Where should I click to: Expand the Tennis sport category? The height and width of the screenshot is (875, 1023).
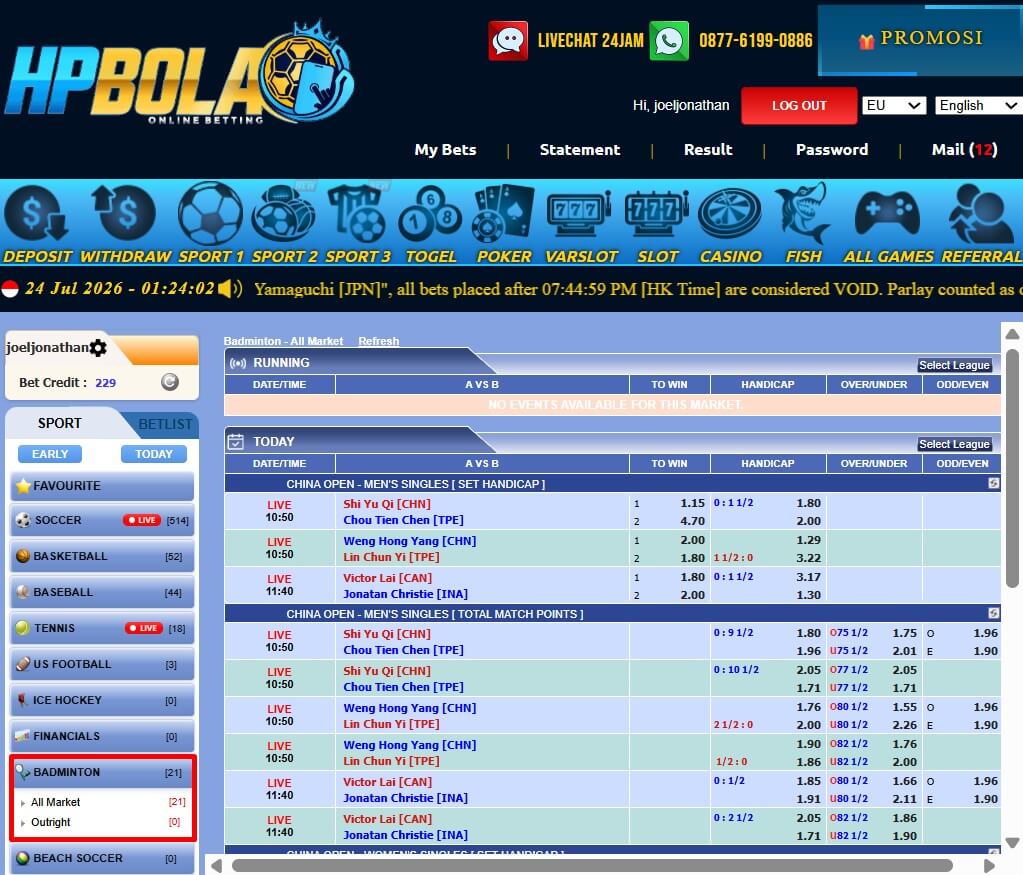102,628
